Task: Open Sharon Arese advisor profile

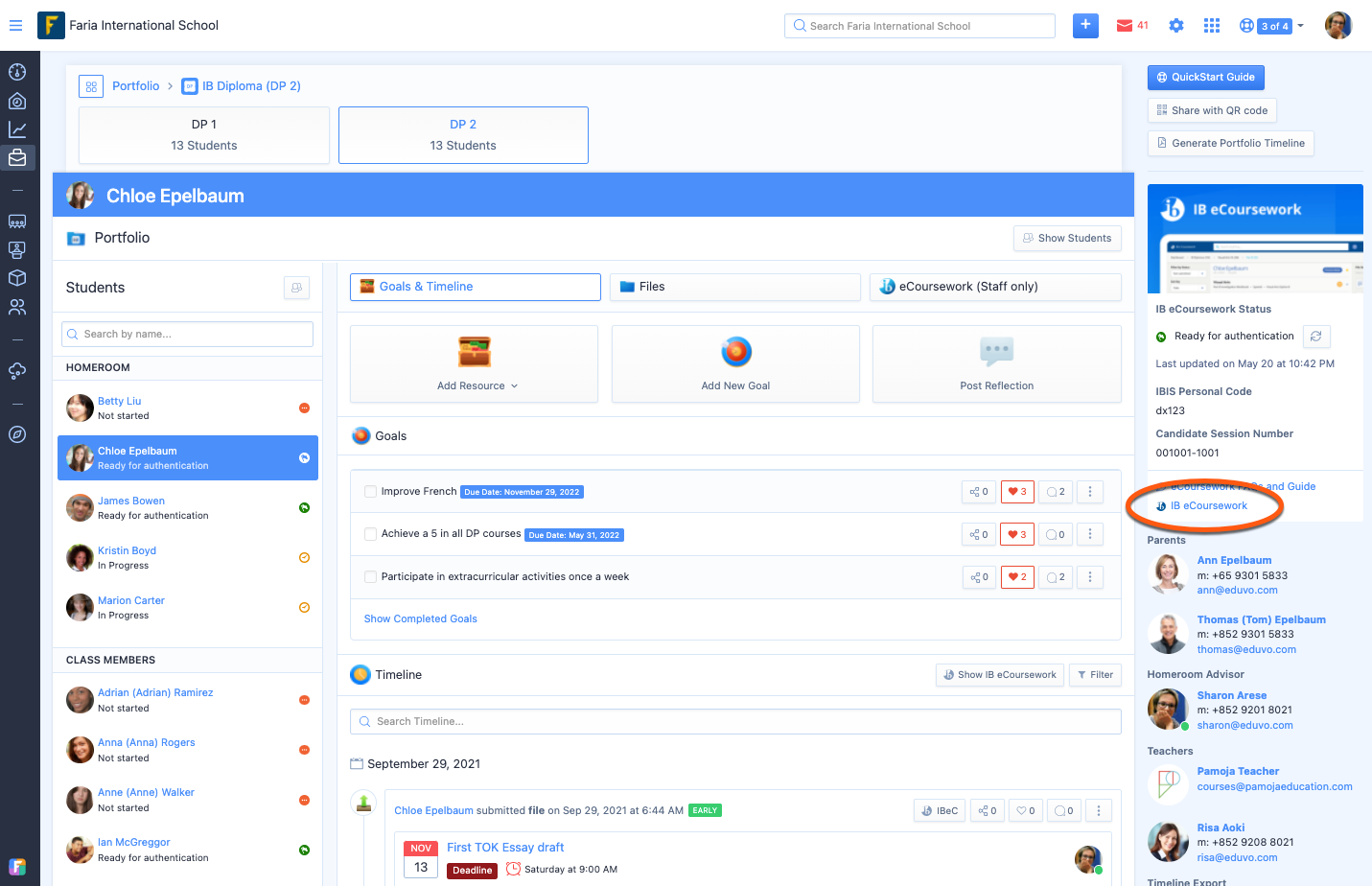Action: (1232, 696)
